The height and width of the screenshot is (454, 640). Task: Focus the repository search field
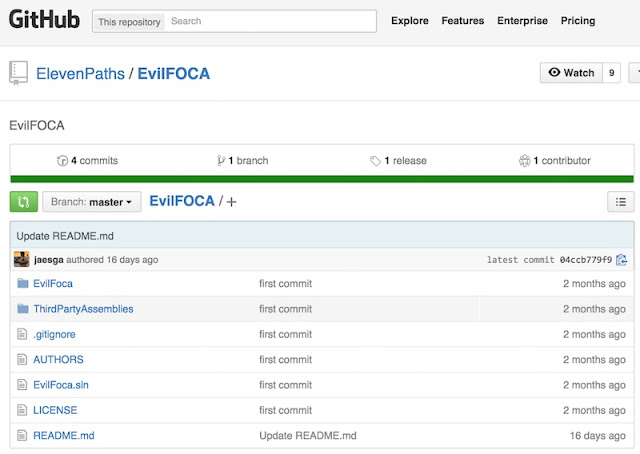tap(270, 21)
